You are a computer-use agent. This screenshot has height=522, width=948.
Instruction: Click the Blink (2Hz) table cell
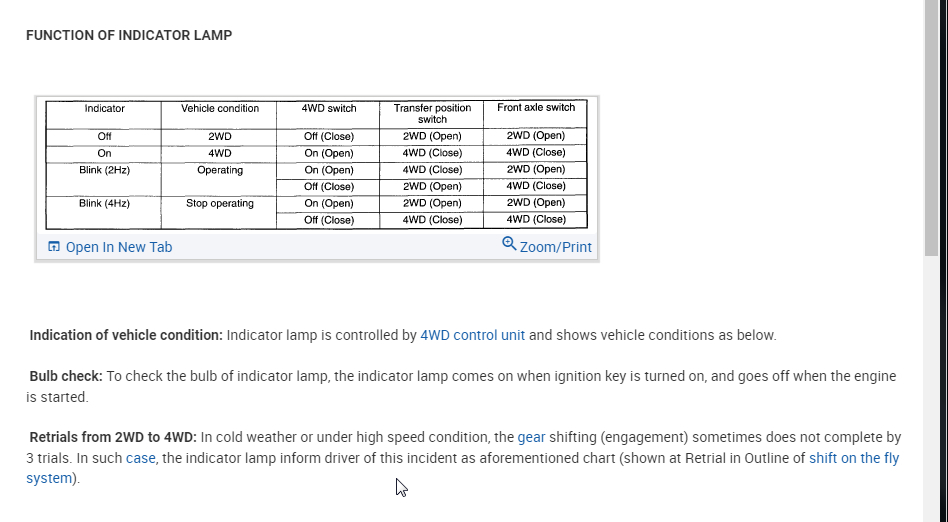click(104, 170)
